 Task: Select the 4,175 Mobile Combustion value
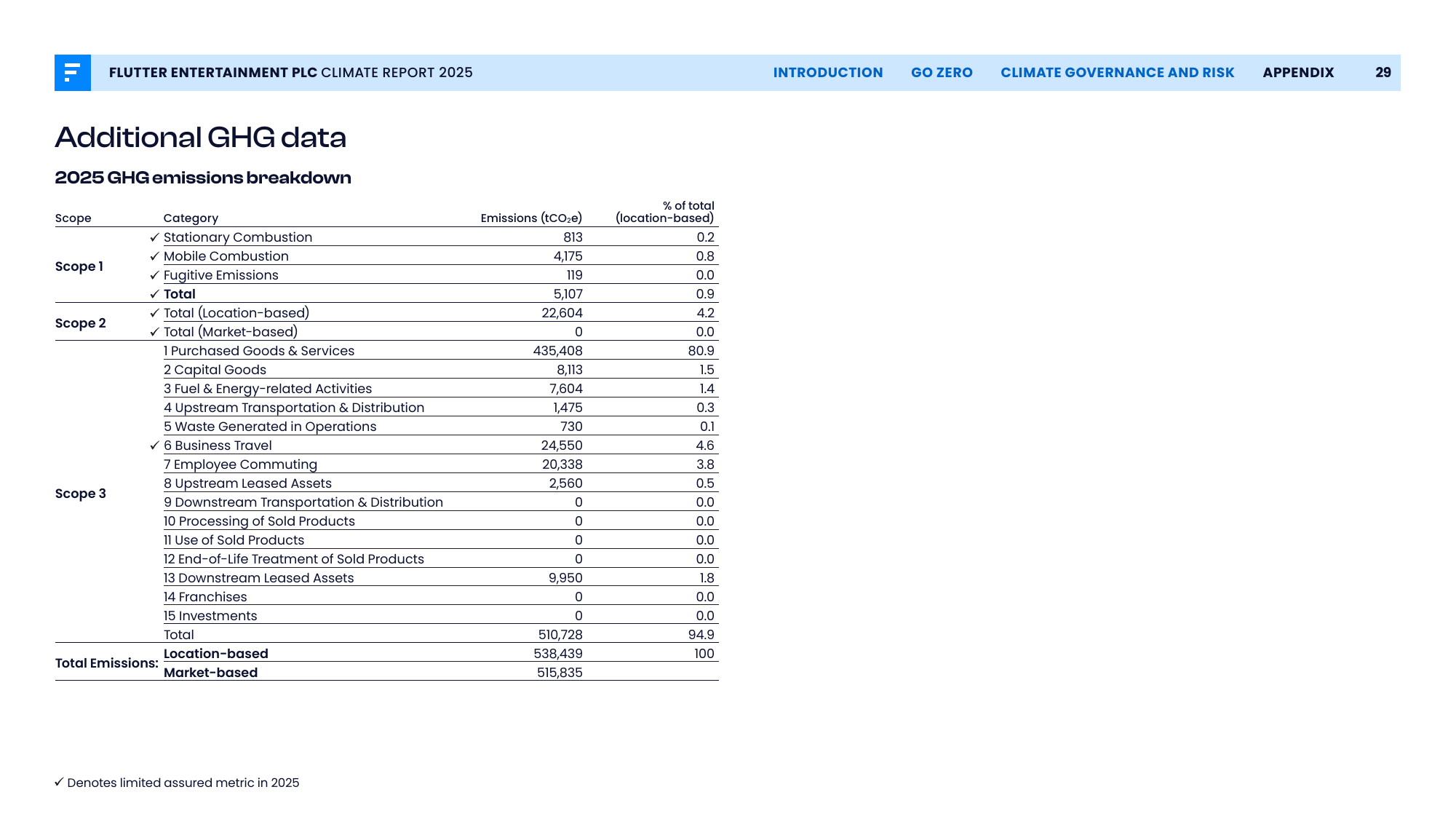(x=568, y=256)
